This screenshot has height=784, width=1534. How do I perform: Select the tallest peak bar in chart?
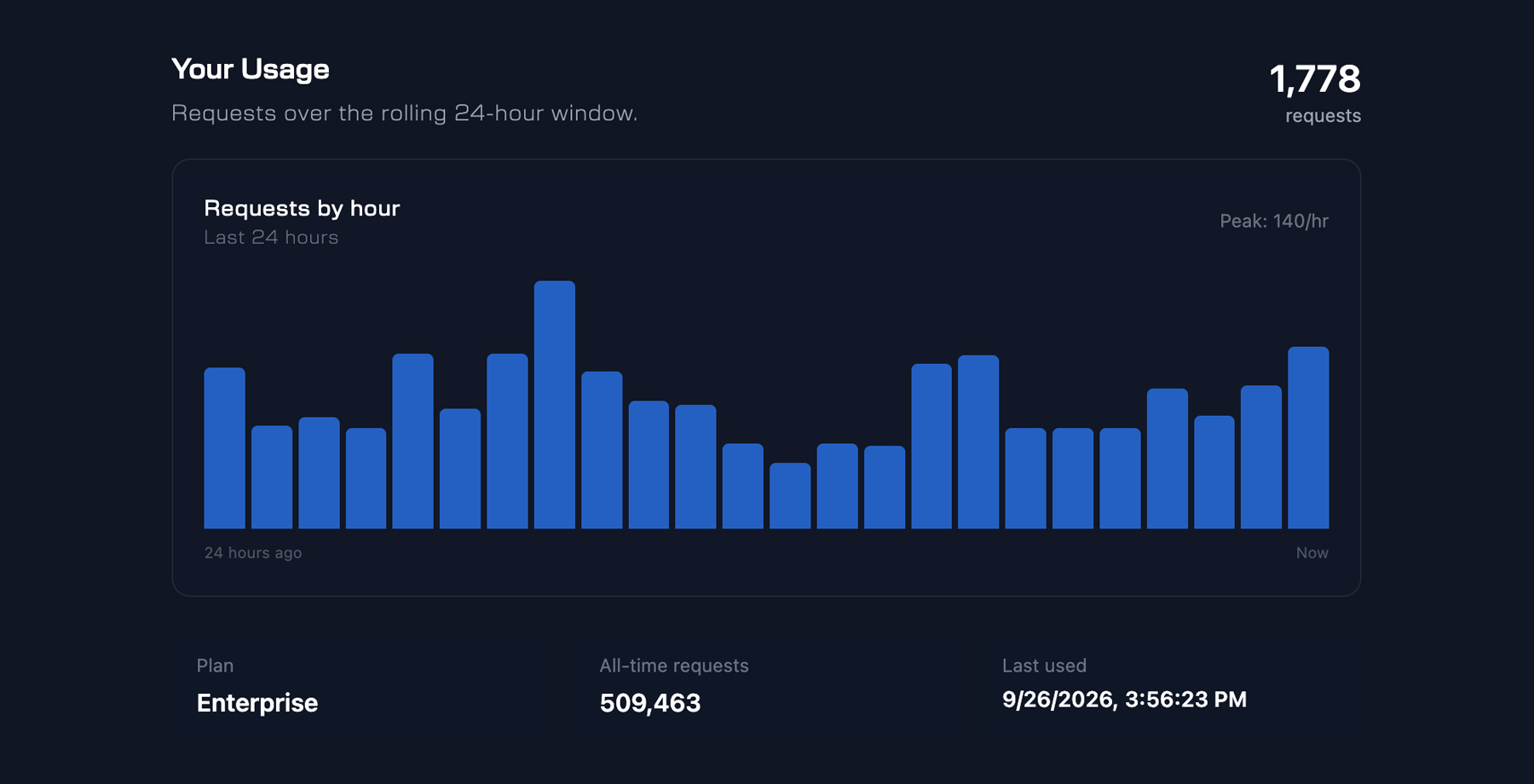(x=555, y=405)
